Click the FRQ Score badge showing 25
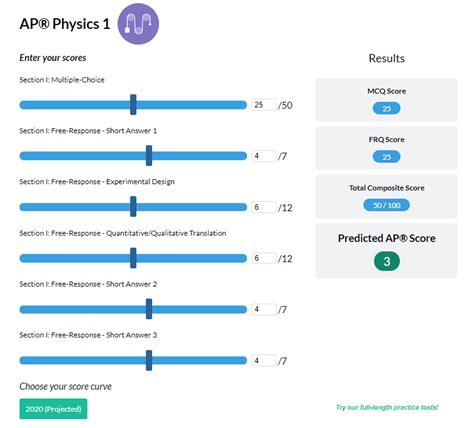Screen dimensions: 474x428 [x=386, y=157]
